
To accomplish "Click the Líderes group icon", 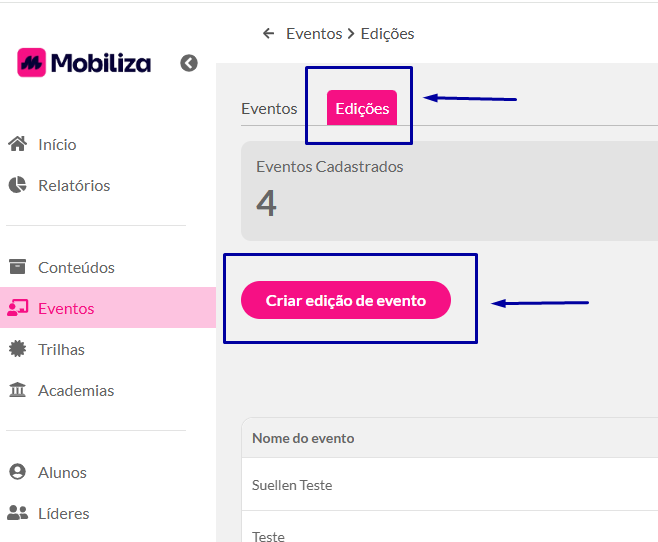I will coord(18,513).
